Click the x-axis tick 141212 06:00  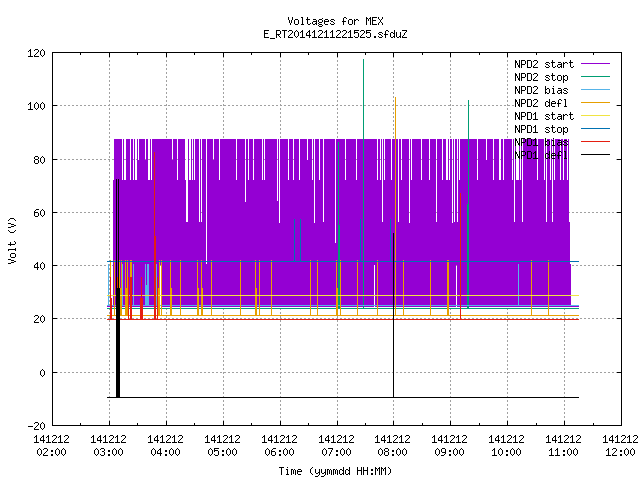(279, 446)
